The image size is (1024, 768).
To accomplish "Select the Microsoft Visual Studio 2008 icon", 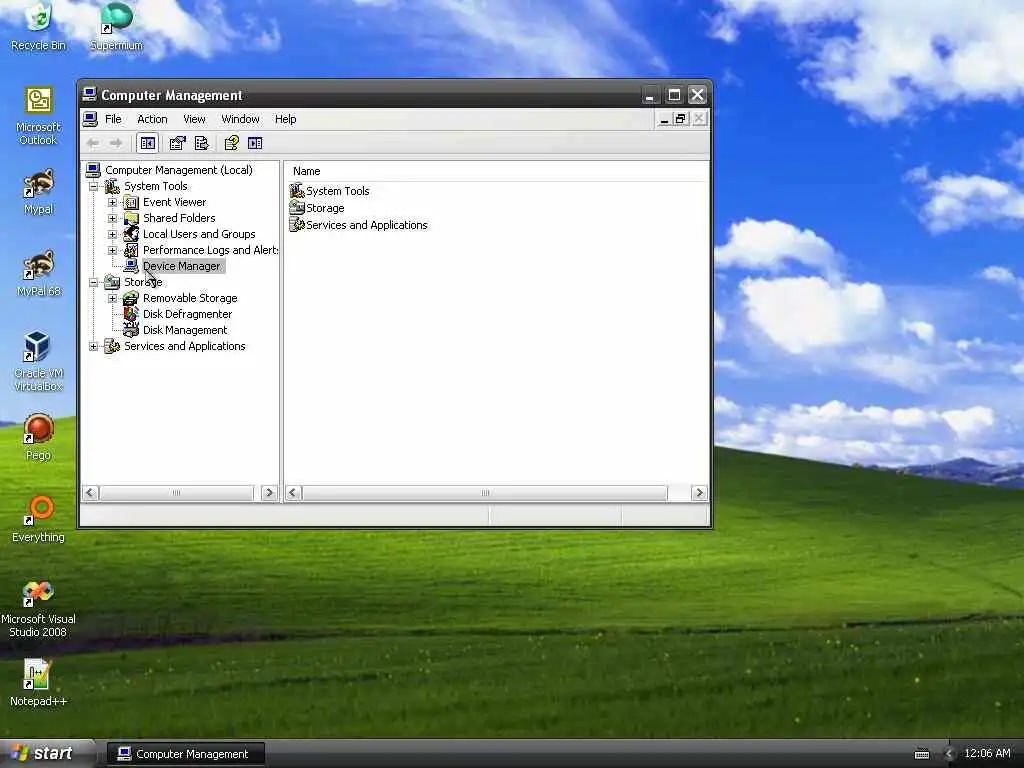I will click(39, 609).
